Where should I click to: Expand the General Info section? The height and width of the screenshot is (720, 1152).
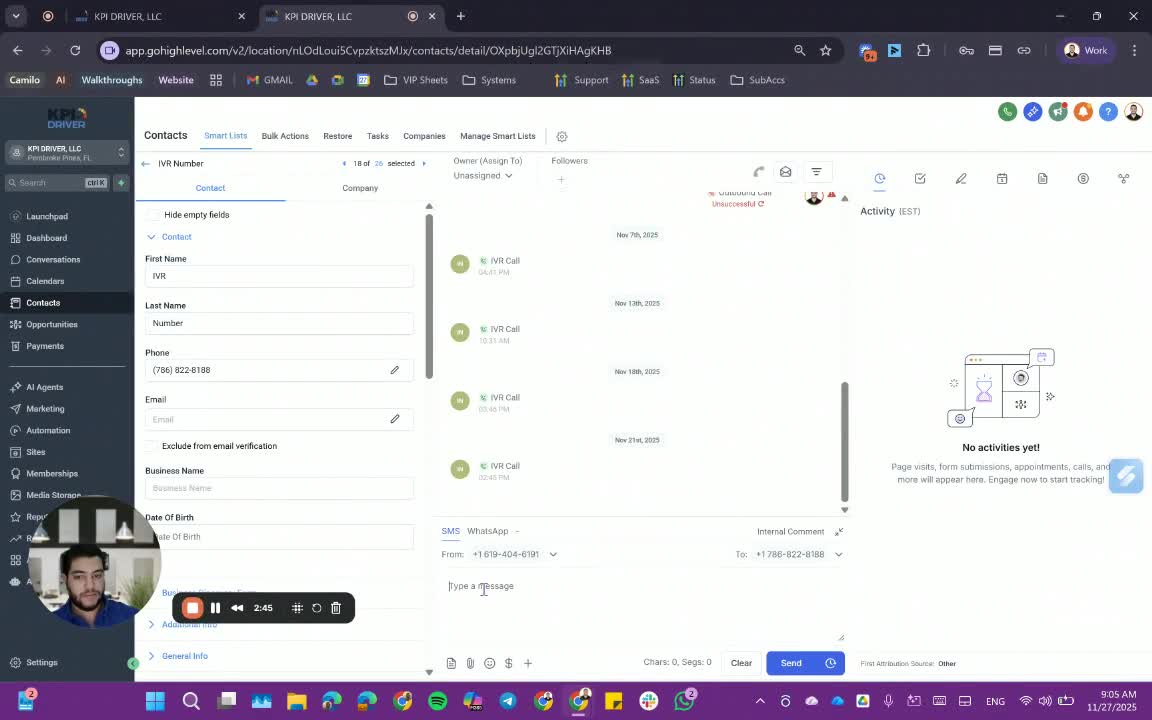[178, 656]
